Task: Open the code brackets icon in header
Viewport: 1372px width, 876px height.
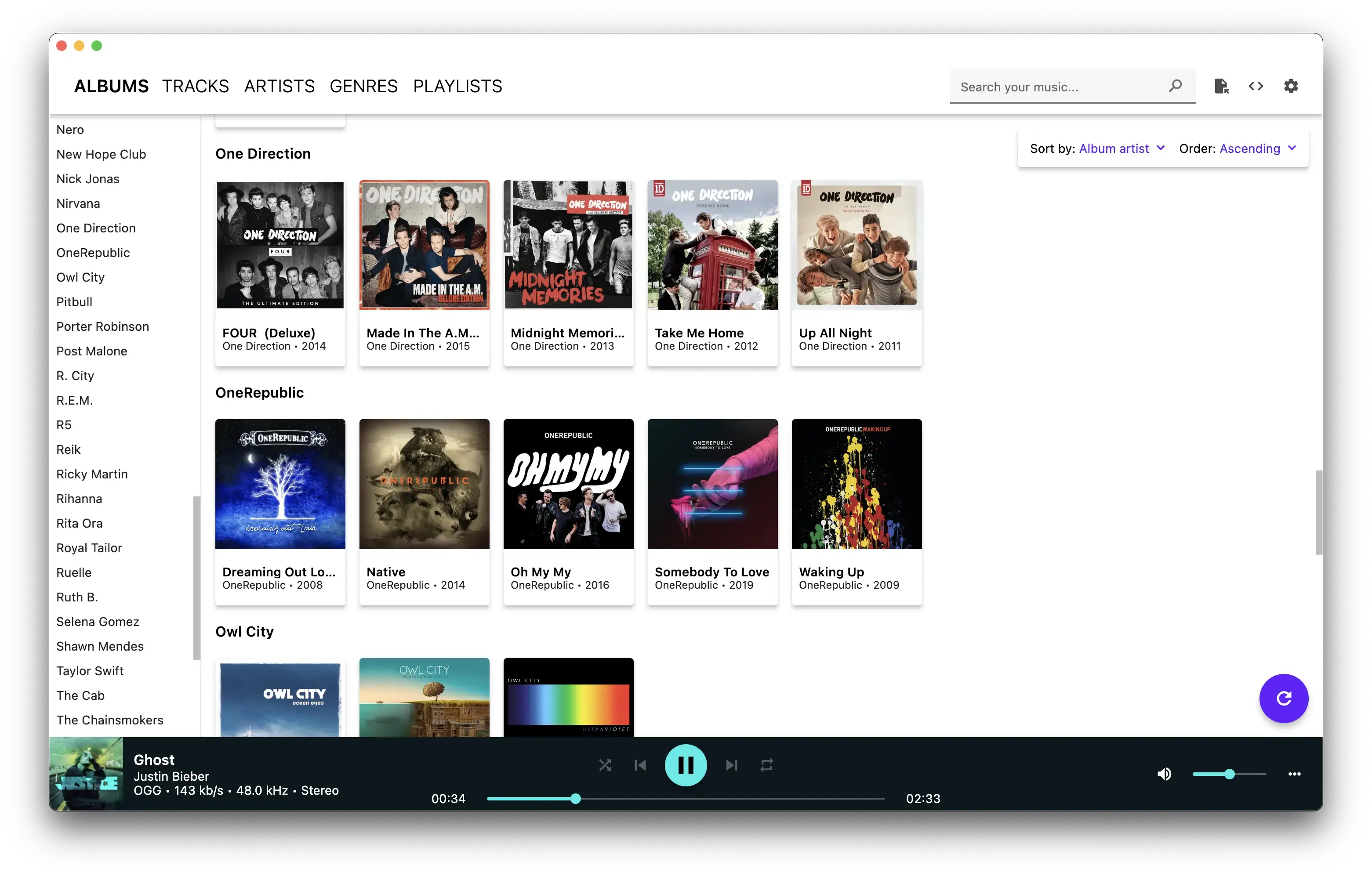Action: pyautogui.click(x=1256, y=86)
